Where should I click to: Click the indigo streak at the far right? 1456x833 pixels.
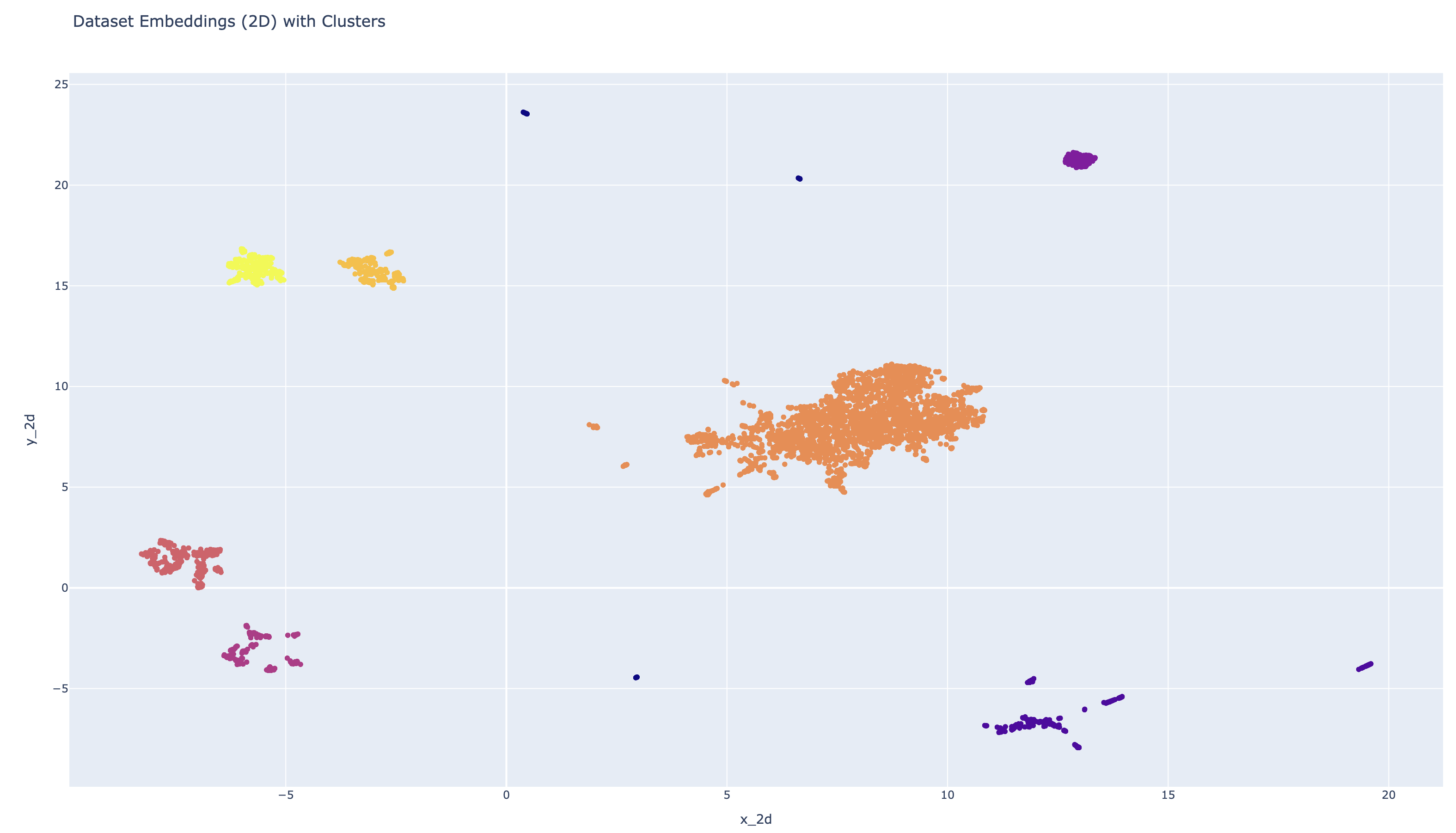tap(1364, 667)
